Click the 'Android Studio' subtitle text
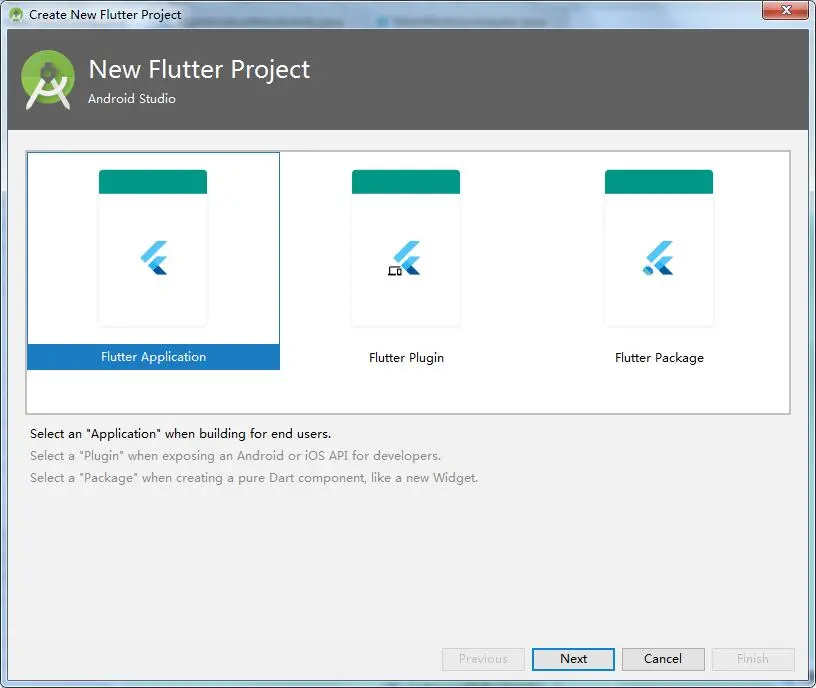 click(x=132, y=98)
